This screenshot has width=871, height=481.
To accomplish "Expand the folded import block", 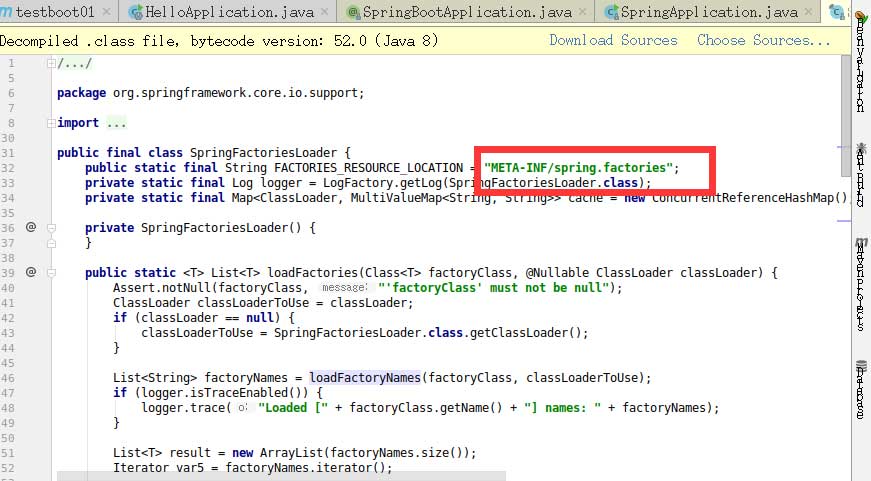I will tap(51, 123).
